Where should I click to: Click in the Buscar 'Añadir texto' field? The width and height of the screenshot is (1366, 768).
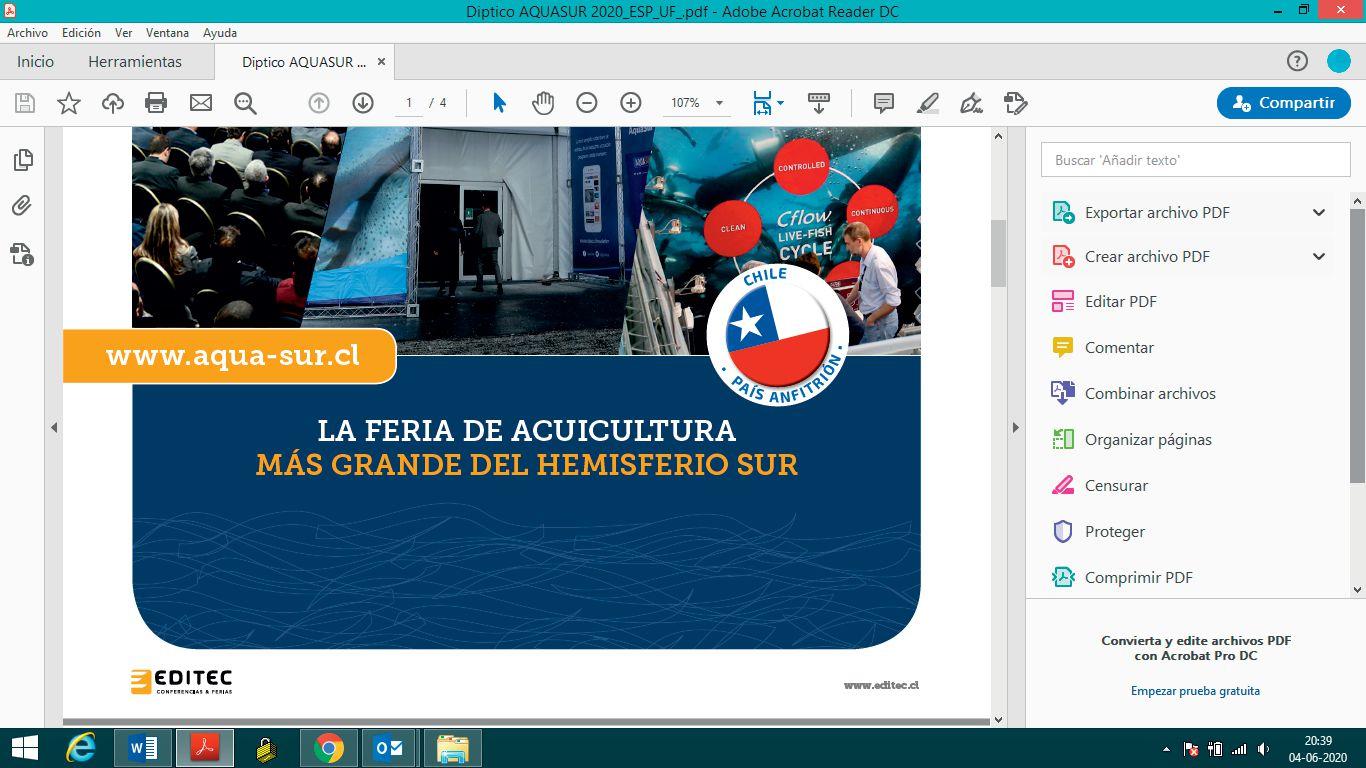1196,160
